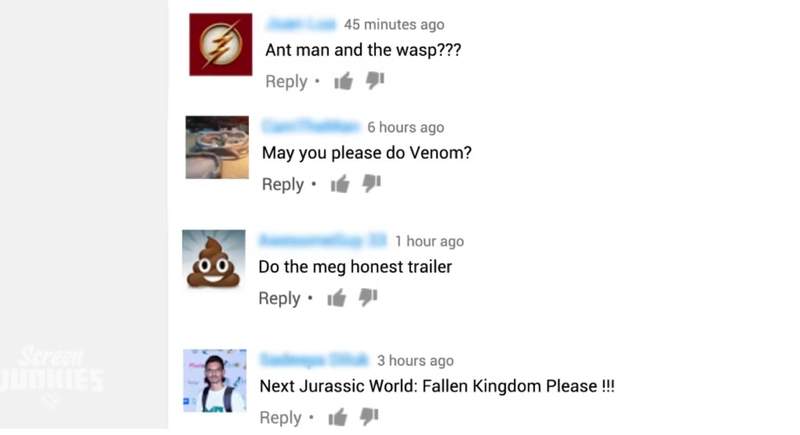Like the Jurassic World: Fallen Kingdom comment

pyautogui.click(x=338, y=417)
